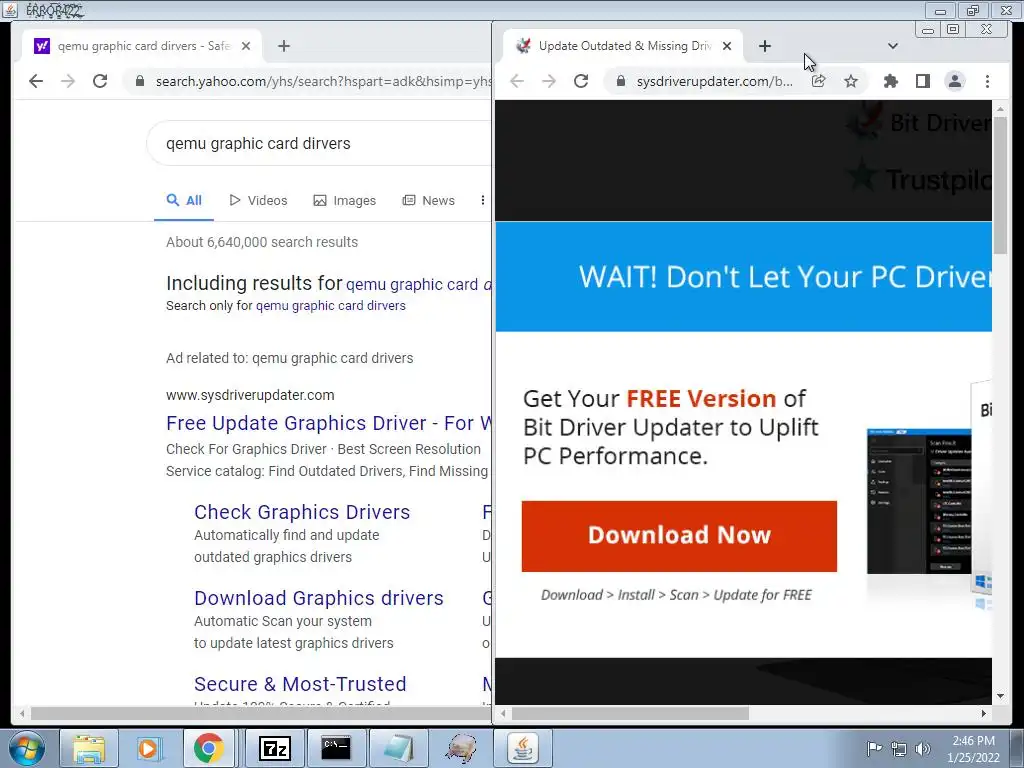
Task: Open the notepad-like taskbar icon
Action: click(398, 748)
